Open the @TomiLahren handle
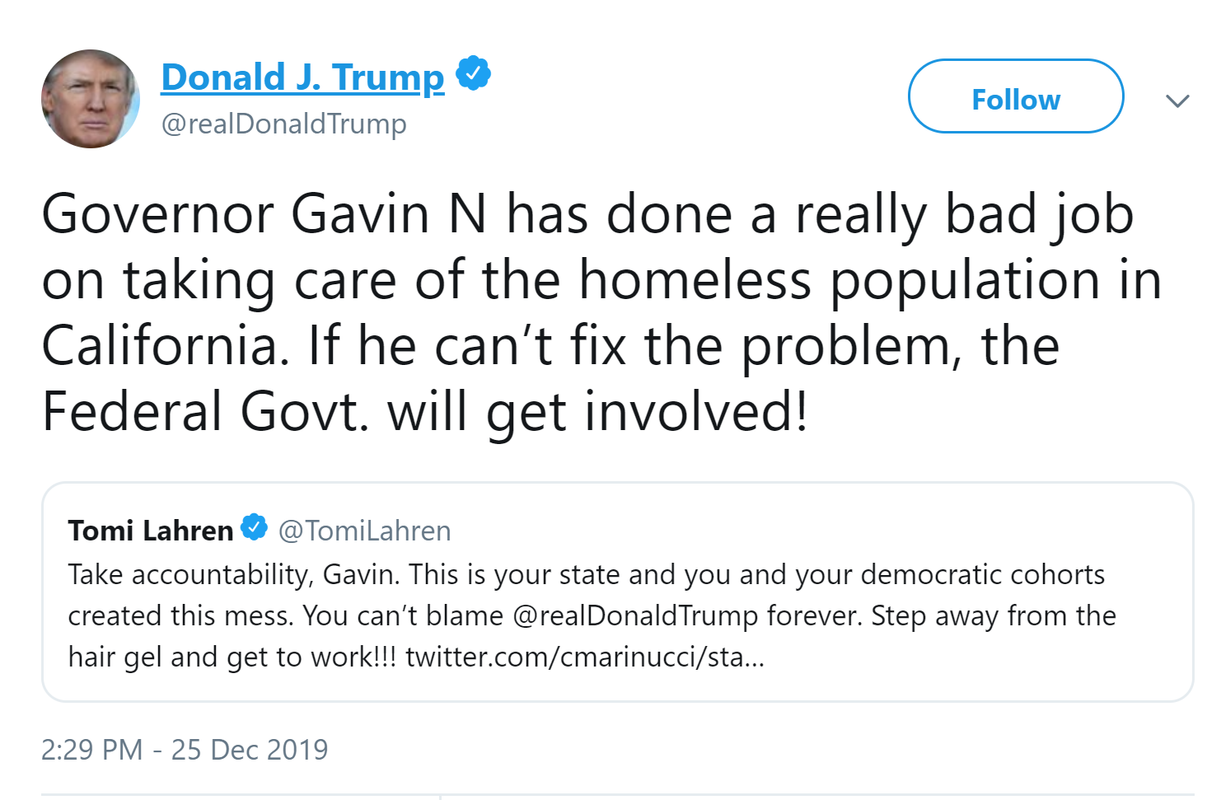 364,530
